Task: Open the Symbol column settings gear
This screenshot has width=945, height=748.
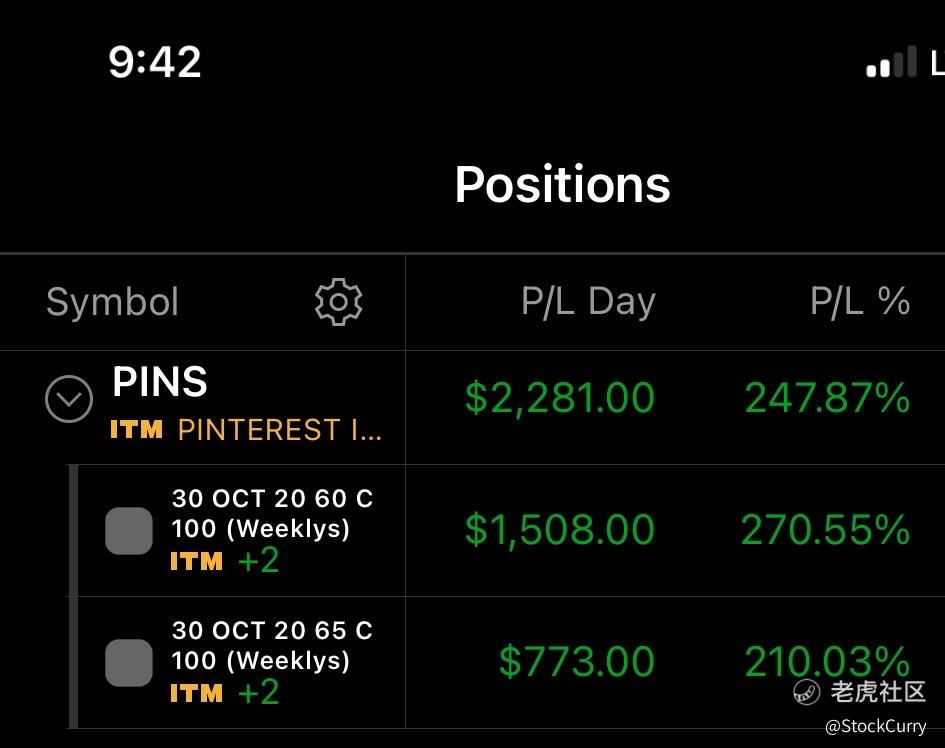Action: [338, 302]
